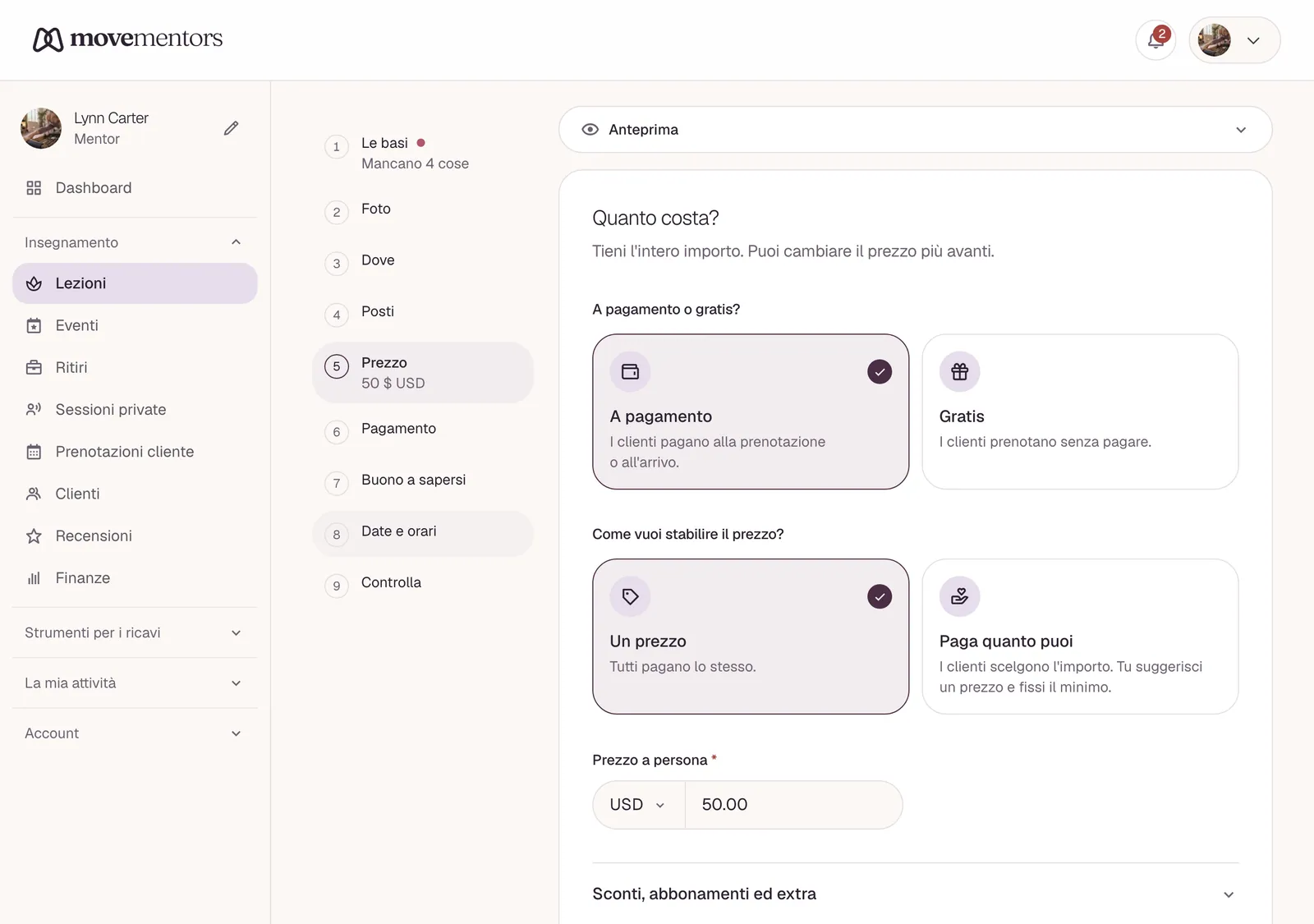Viewport: 1314px width, 924px height.
Task: Go to step 6 Pagamento
Action: (x=423, y=430)
